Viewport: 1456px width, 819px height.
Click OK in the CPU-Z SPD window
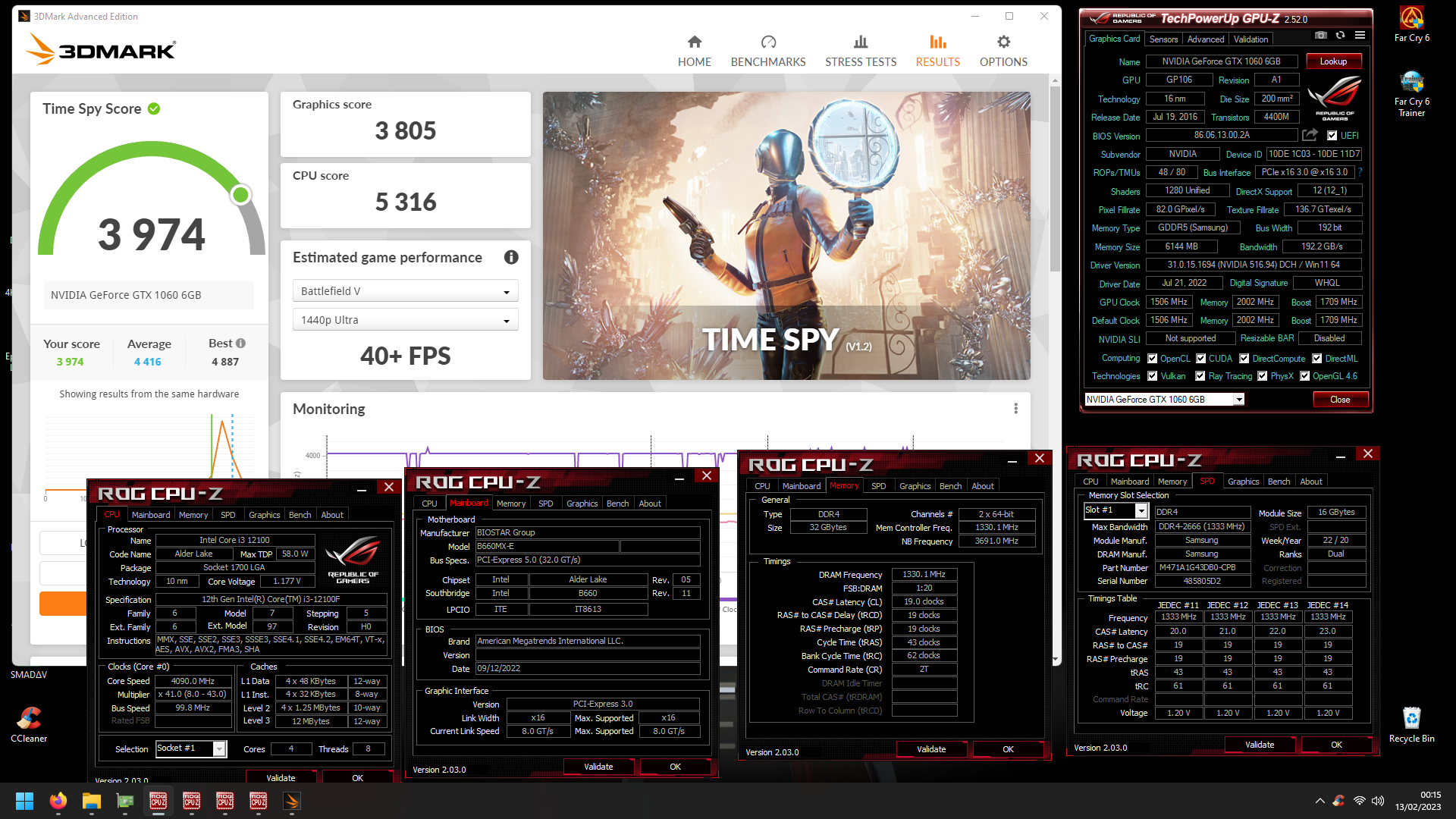(1336, 745)
